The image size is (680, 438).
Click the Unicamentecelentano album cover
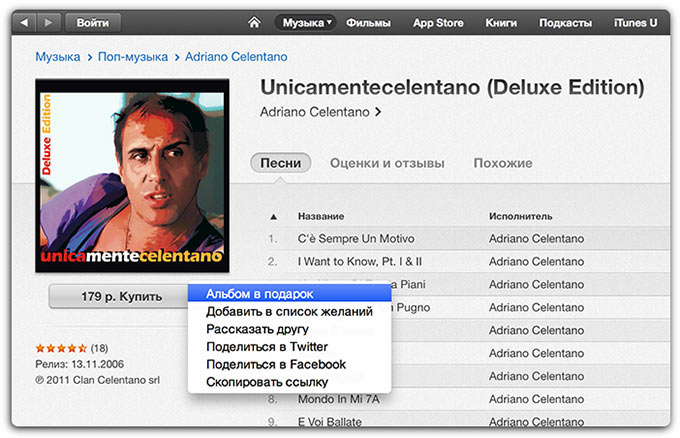point(132,176)
